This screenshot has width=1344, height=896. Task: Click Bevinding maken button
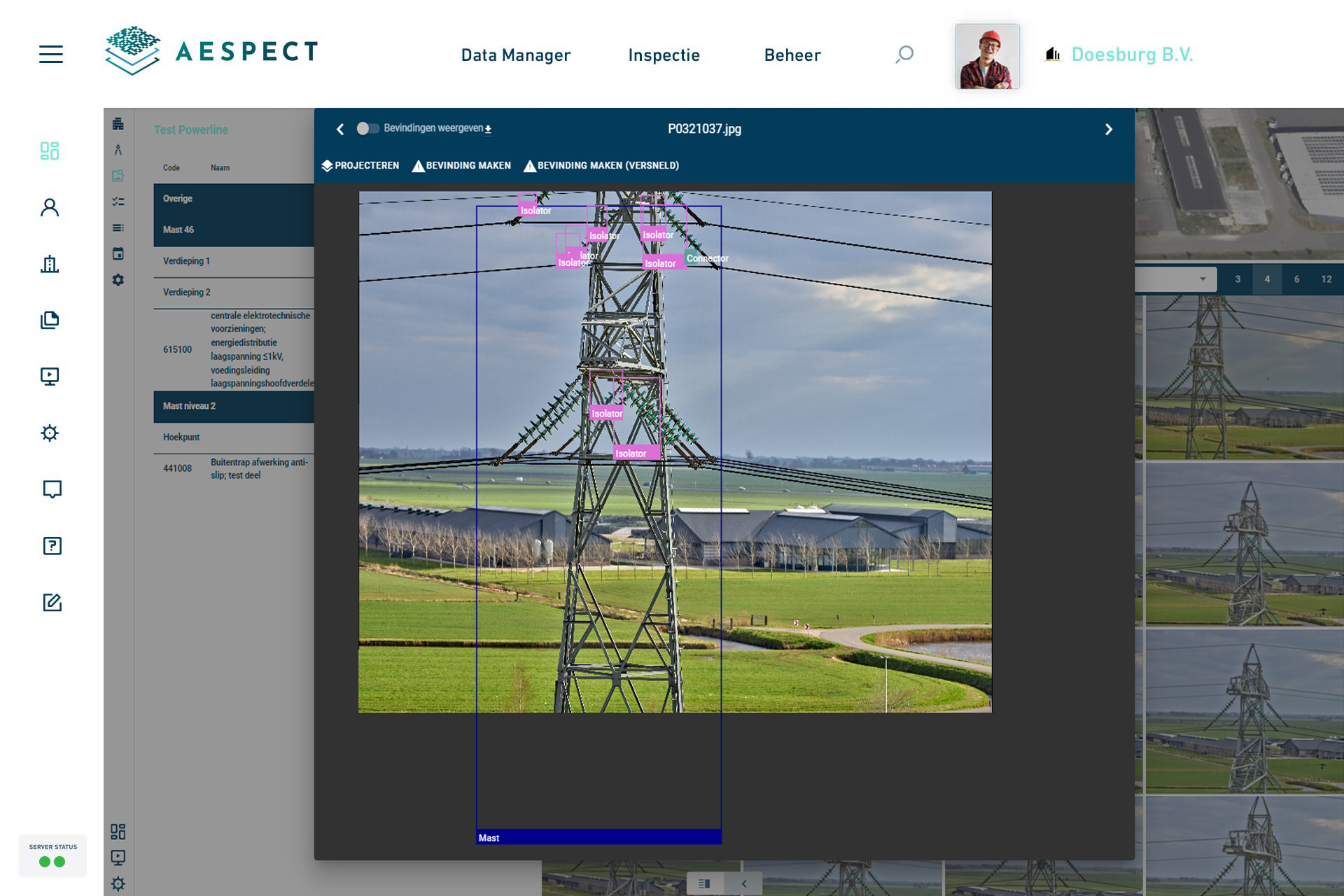coord(461,165)
